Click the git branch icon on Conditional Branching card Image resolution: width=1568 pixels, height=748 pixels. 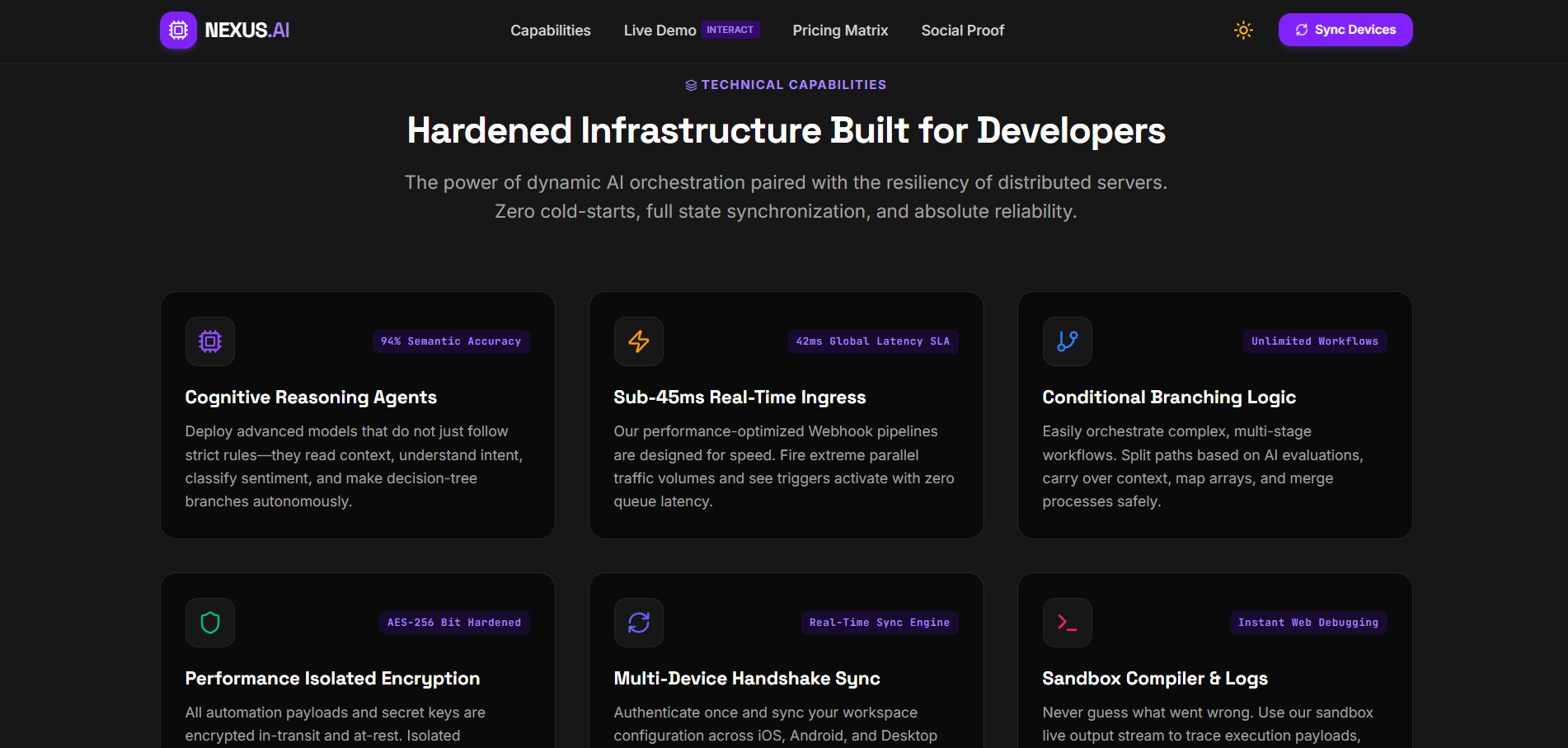pos(1068,341)
